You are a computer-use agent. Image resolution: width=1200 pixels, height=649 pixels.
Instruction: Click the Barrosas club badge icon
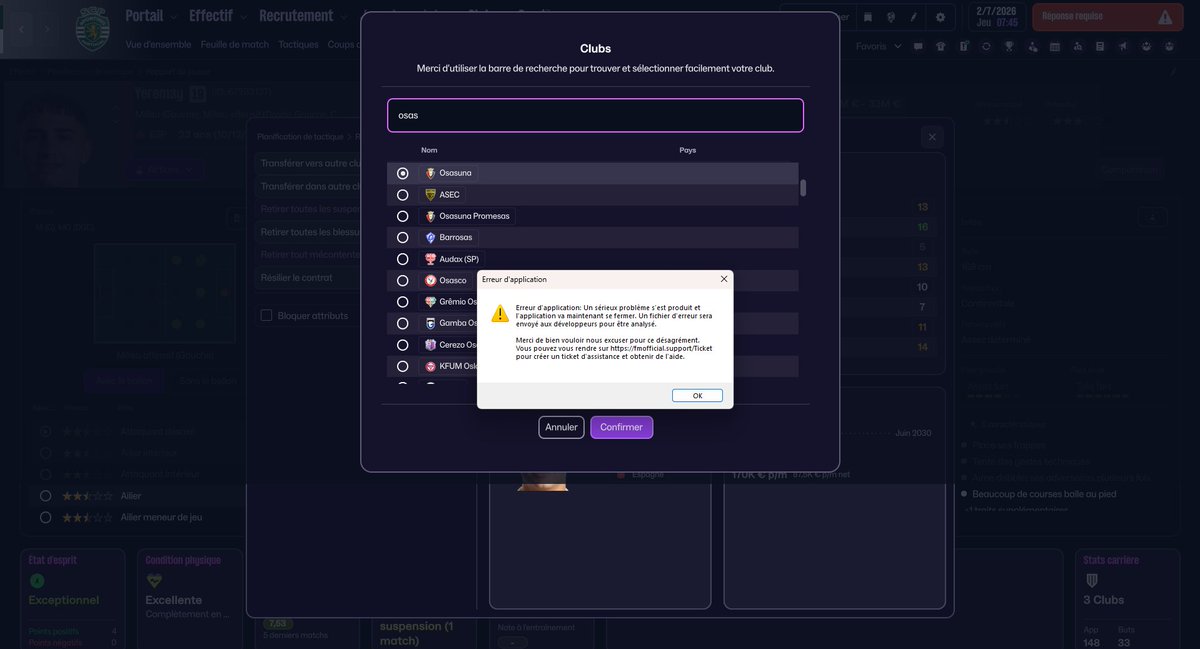[x=431, y=238]
